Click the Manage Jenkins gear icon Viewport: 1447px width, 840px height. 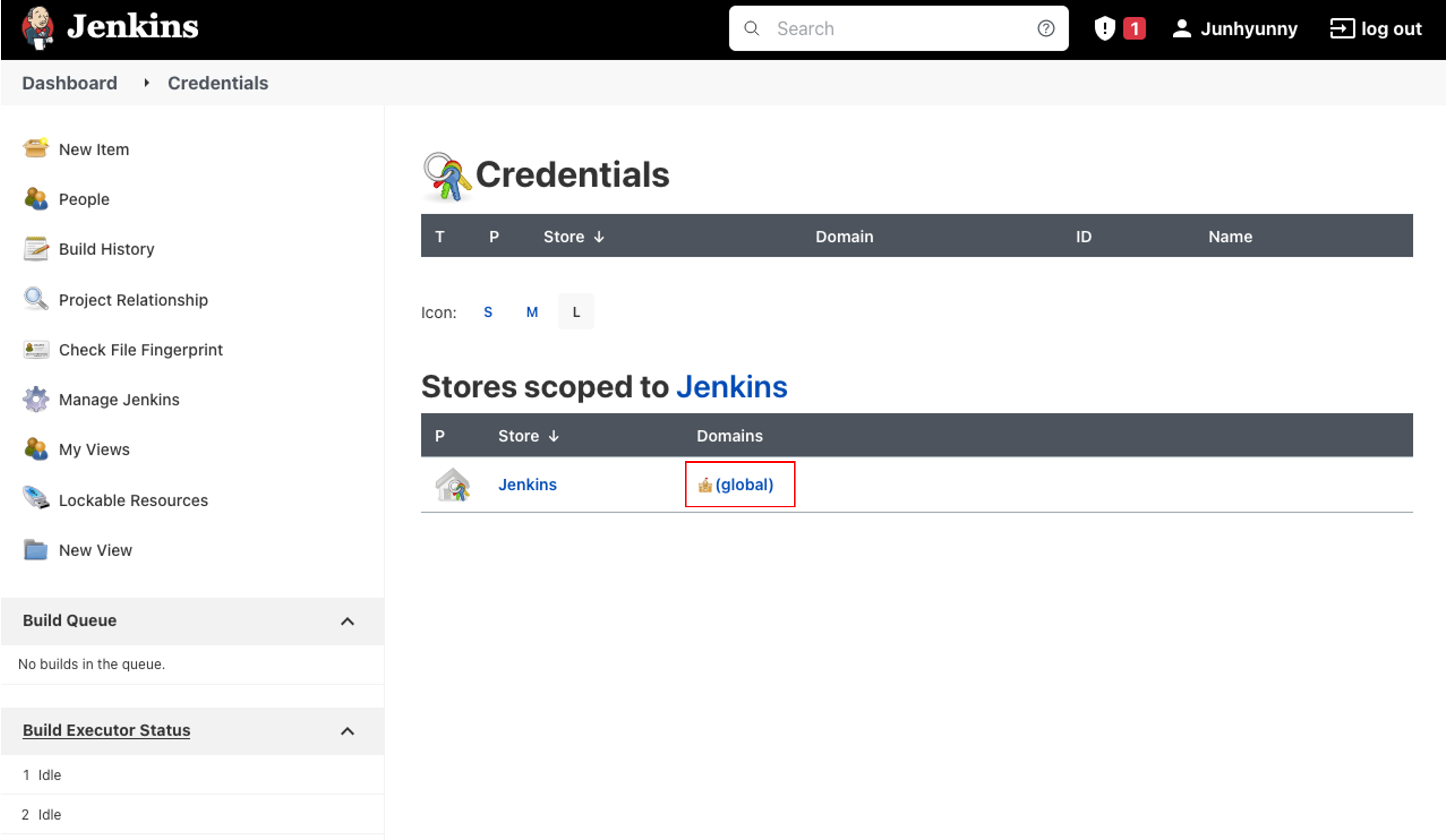pyautogui.click(x=36, y=399)
